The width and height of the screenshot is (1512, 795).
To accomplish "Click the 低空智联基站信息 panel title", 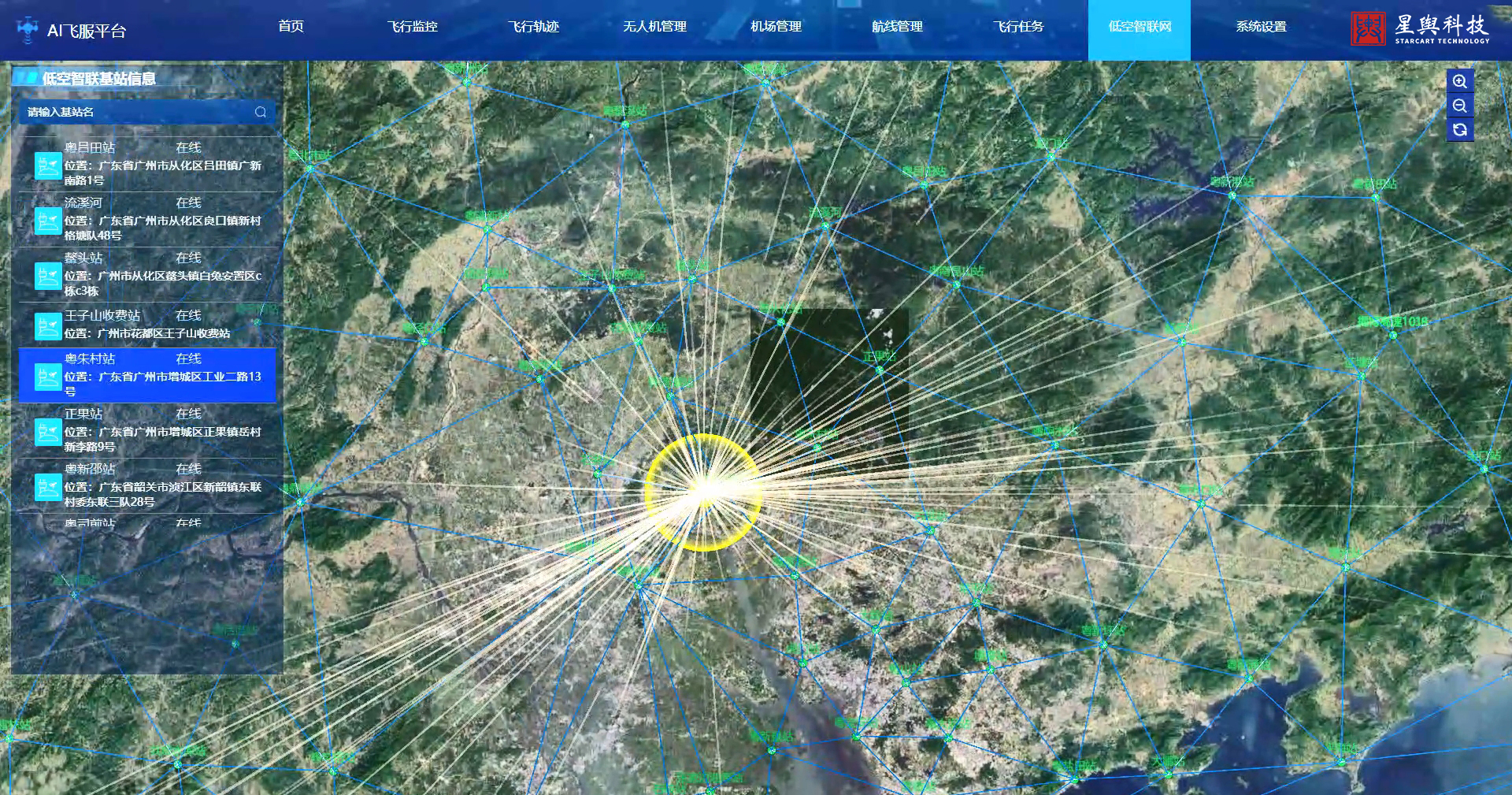I will pos(98,78).
